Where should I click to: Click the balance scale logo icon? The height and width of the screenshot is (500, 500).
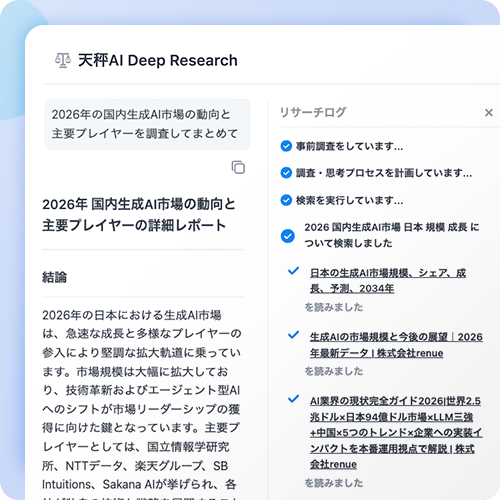click(x=63, y=61)
